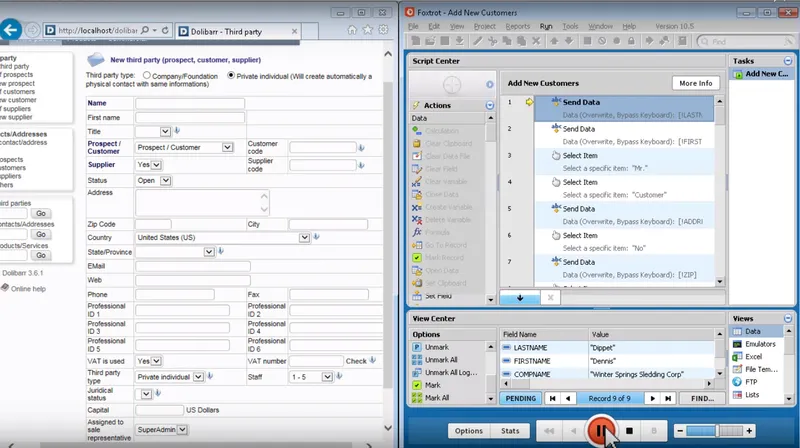Click the More Info button
The image size is (800, 448).
click(x=695, y=83)
